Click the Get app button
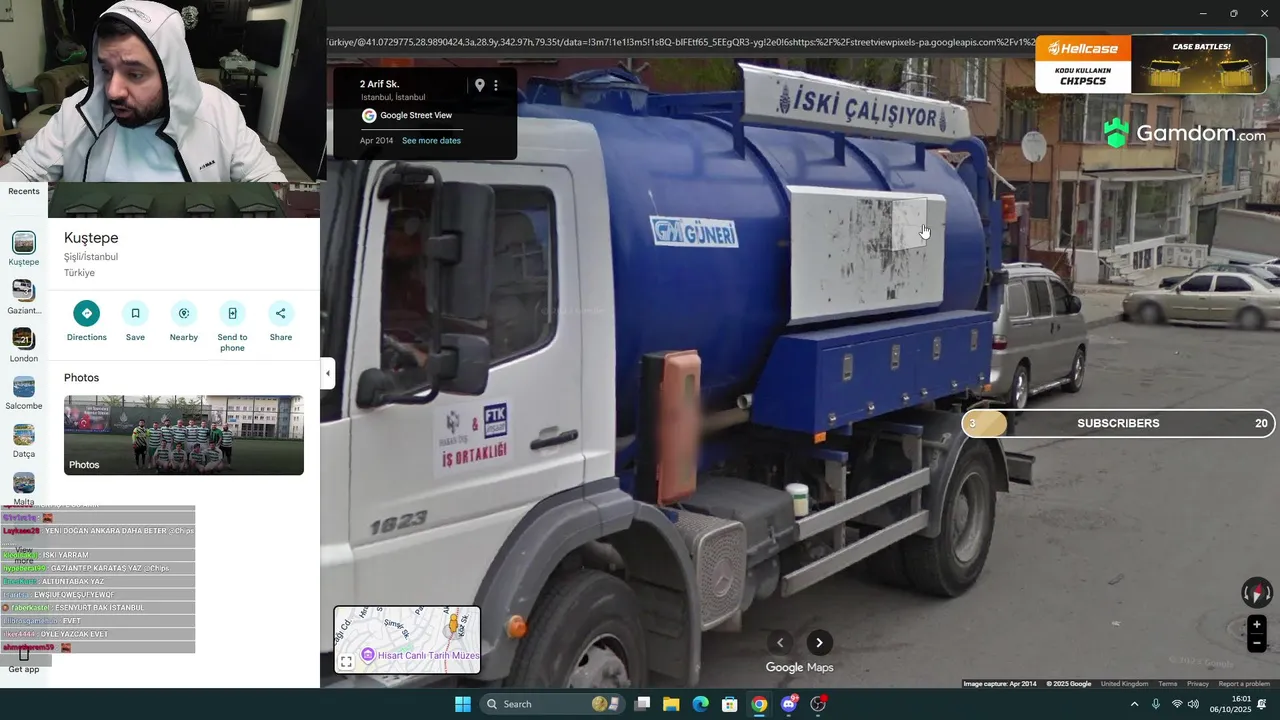This screenshot has width=1280, height=720. coord(24,661)
